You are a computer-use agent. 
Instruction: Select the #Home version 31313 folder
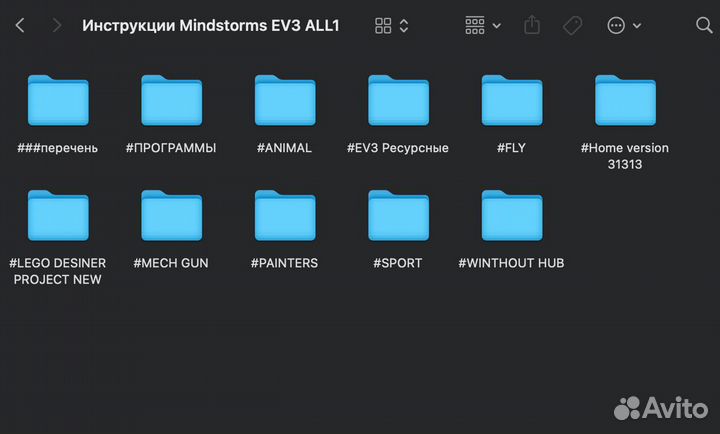[625, 101]
